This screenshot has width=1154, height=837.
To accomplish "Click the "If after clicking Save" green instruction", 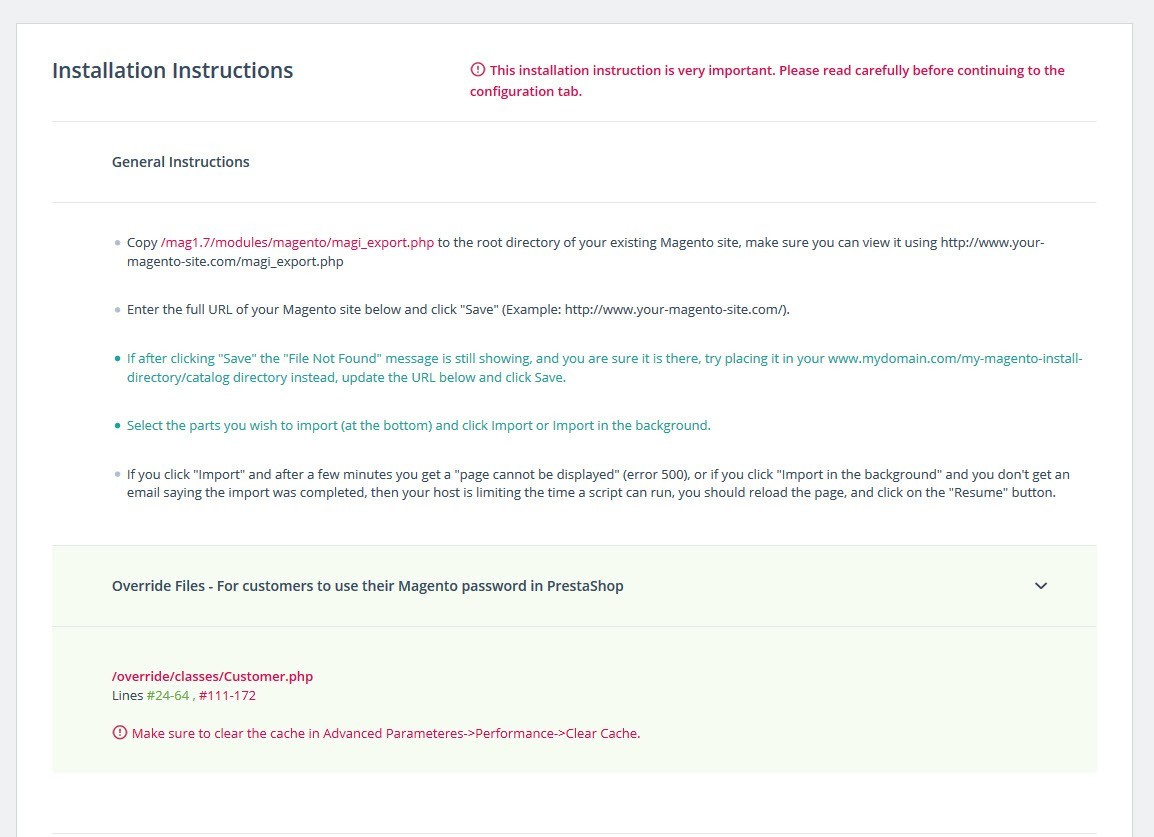I will 604,368.
